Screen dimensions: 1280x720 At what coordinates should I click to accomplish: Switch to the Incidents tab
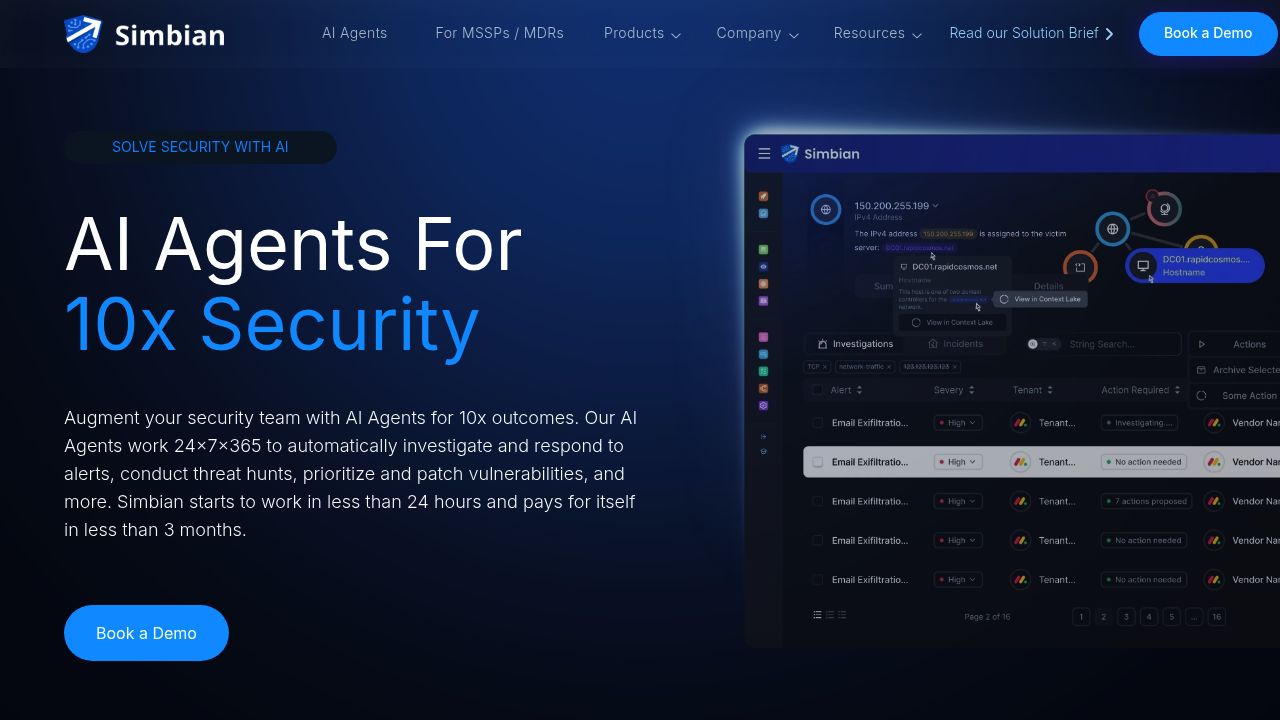coord(955,344)
